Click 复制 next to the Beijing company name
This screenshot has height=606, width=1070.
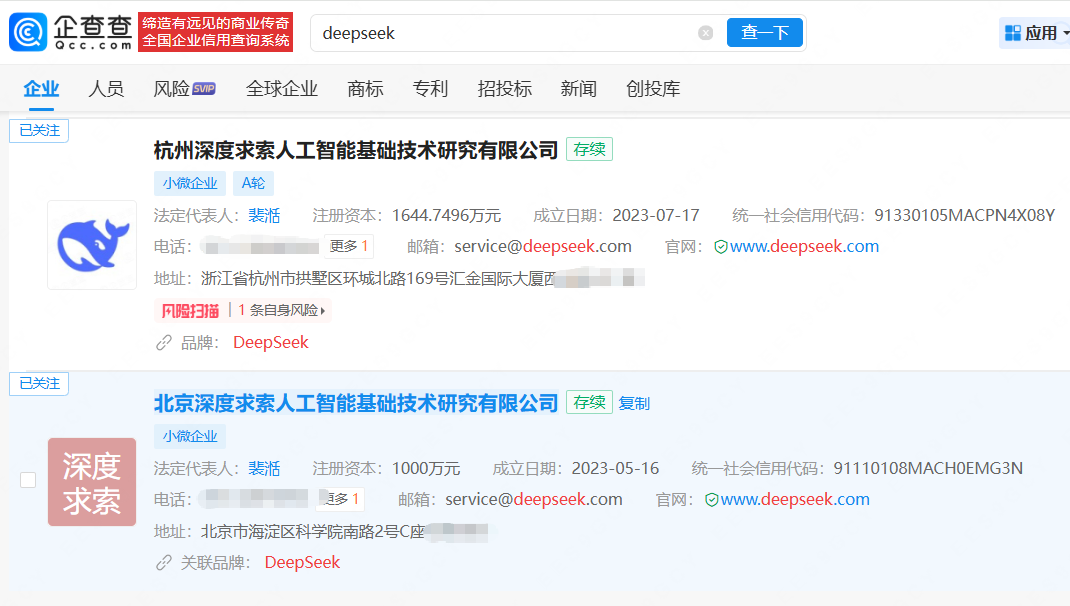point(634,404)
